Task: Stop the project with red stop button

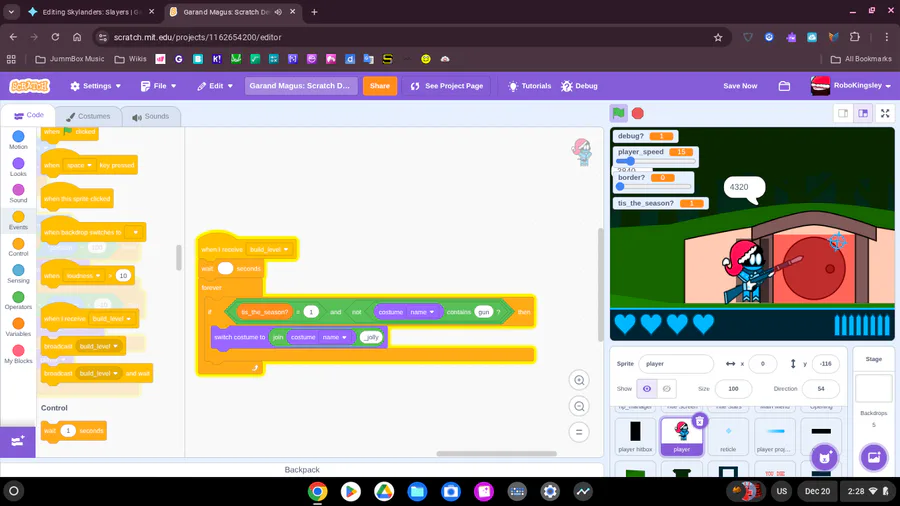Action: coord(638,114)
